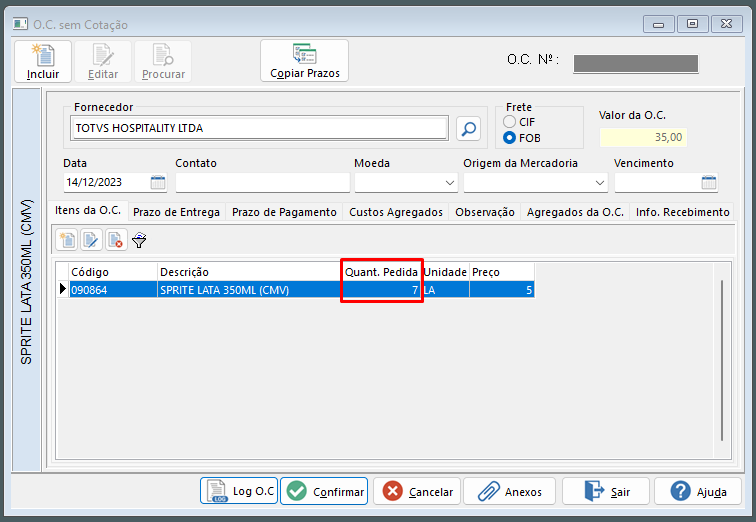
Task: Click the Quant. Pedida cell value 7
Action: click(381, 290)
